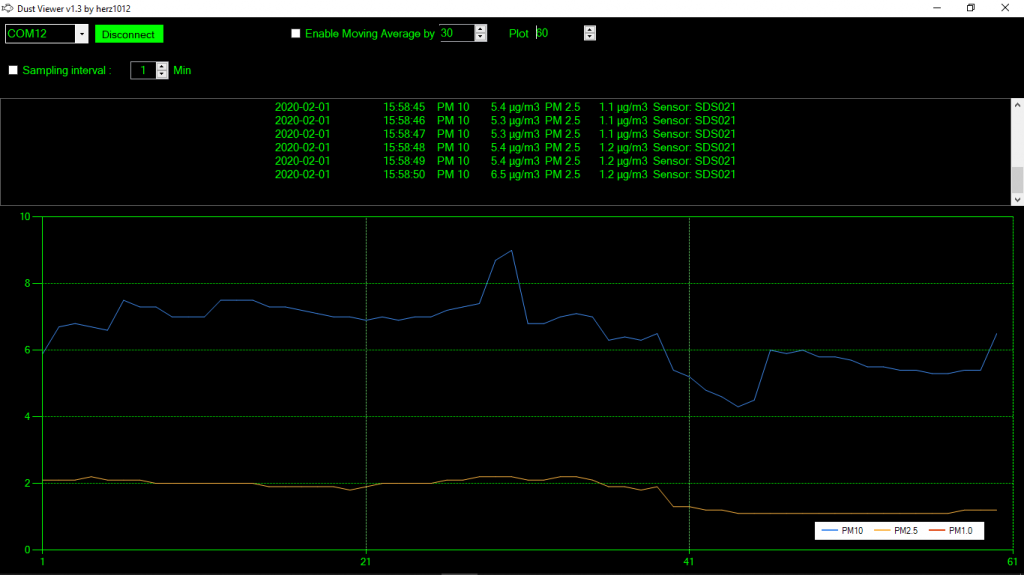Click the Dust Viewer app icon in title bar
This screenshot has width=1024, height=575.
(x=9, y=8)
